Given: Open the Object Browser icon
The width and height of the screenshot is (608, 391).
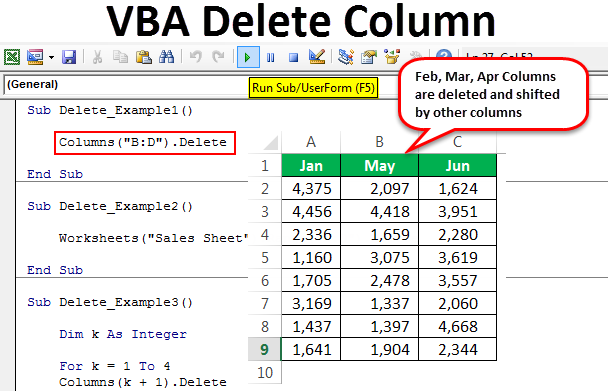Looking at the screenshot, I should coord(392,57).
